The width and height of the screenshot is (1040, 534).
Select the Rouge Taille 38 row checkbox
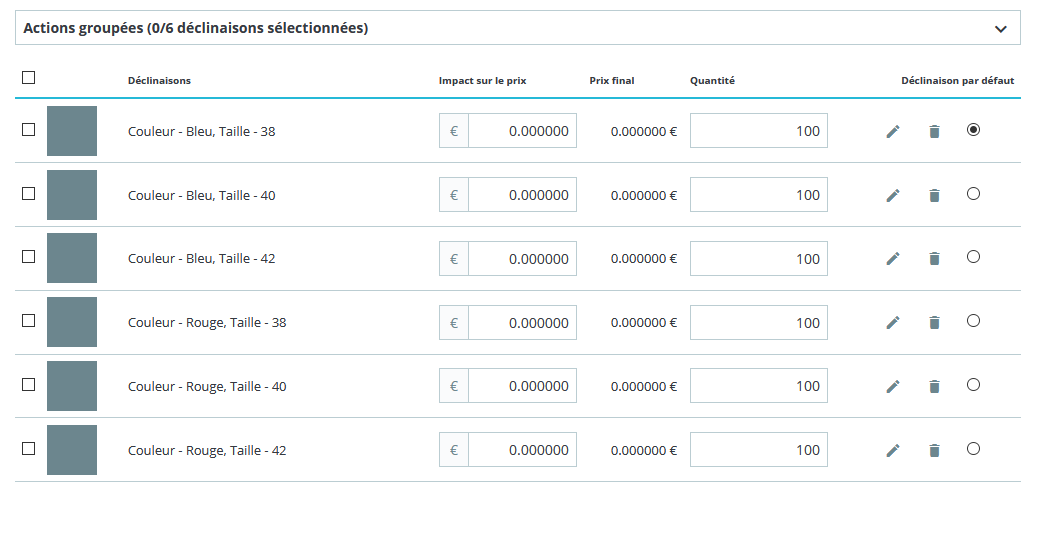(x=28, y=320)
